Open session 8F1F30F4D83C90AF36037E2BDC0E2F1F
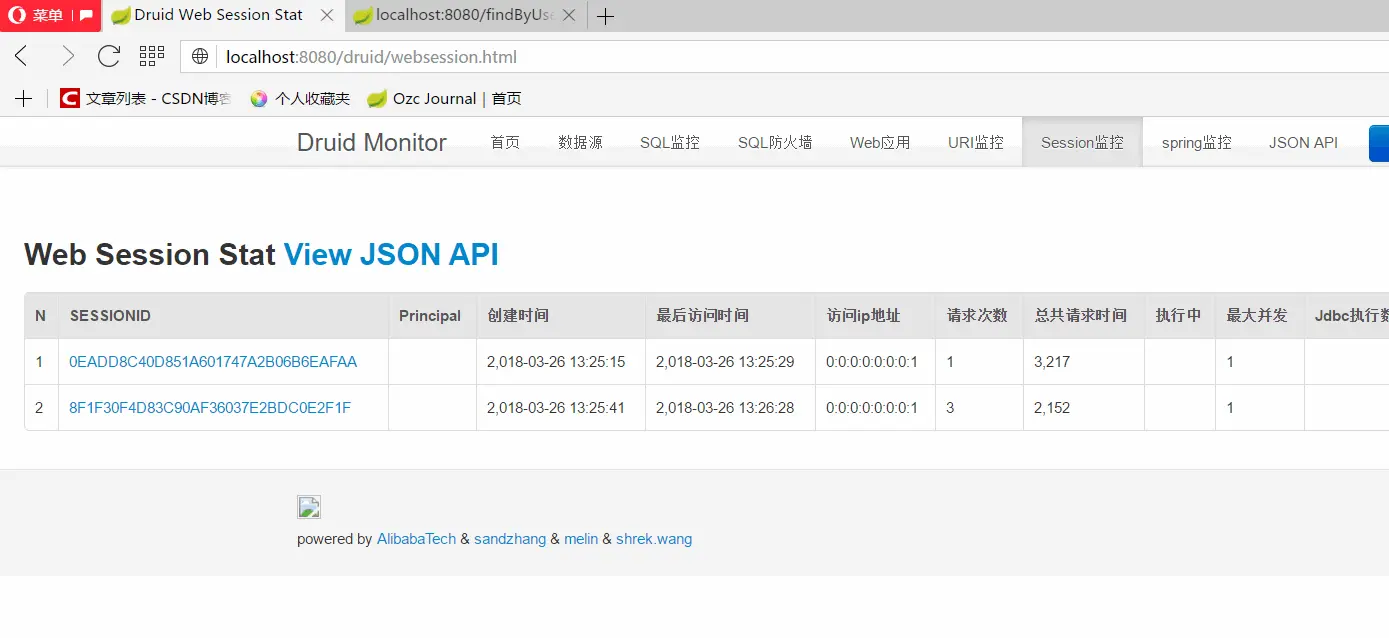1389x638 pixels. coord(210,408)
